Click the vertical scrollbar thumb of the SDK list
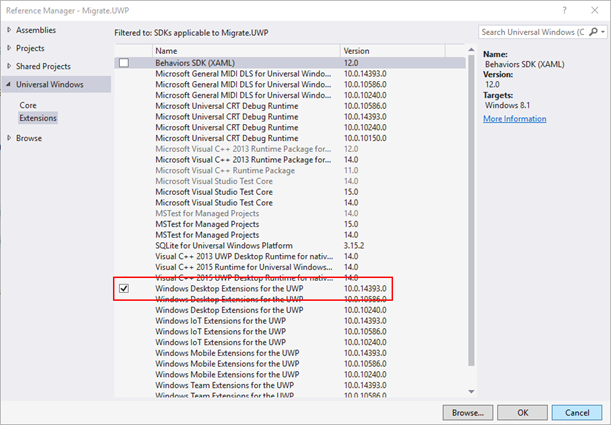Screen dimensions: 611x425 (471, 210)
